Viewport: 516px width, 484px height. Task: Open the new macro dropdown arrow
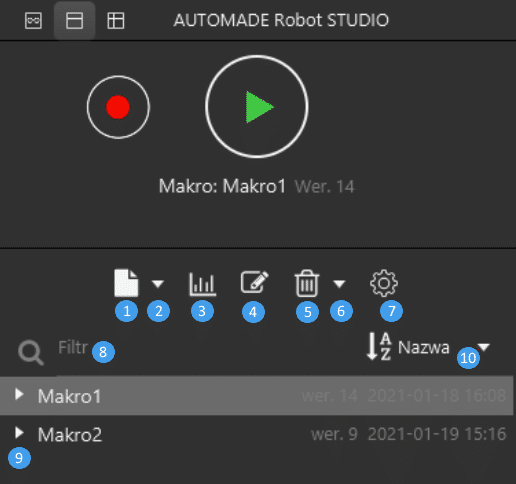click(158, 284)
